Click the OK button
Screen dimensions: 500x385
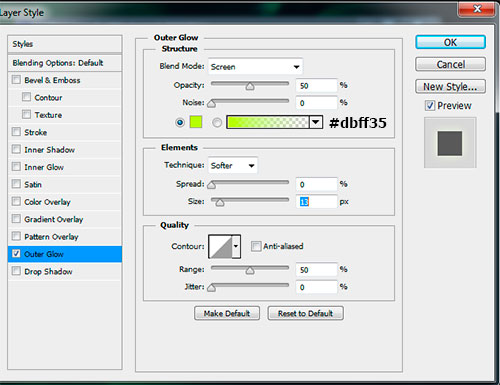click(x=450, y=42)
